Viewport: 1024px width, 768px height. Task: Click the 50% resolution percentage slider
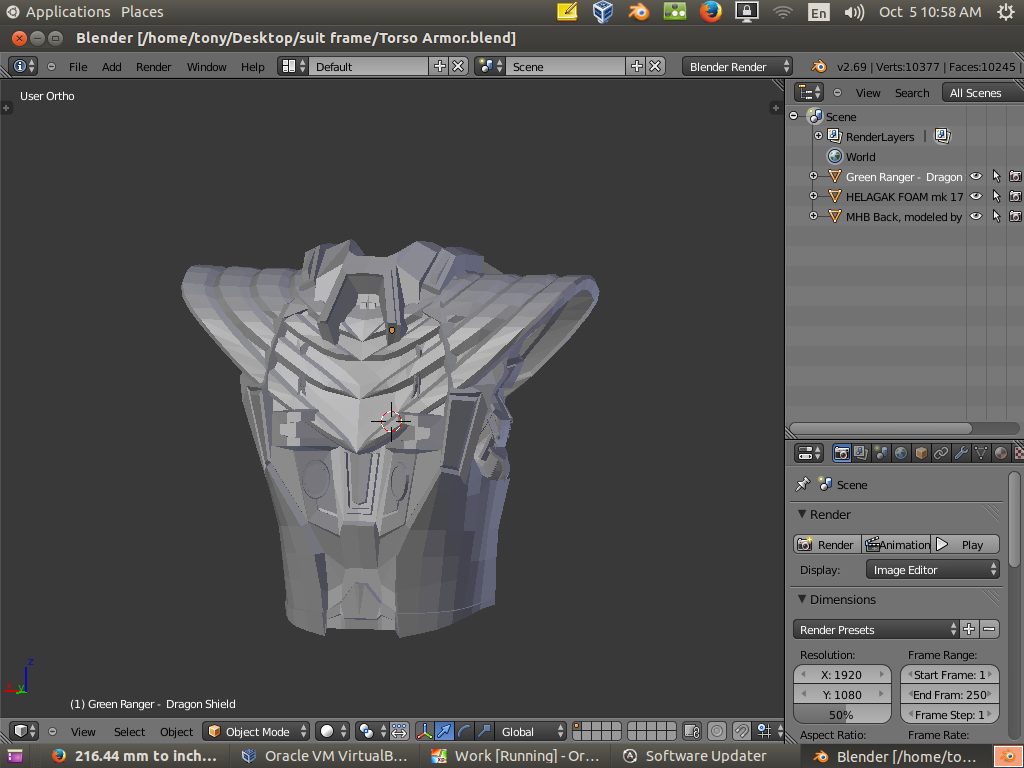tap(842, 714)
